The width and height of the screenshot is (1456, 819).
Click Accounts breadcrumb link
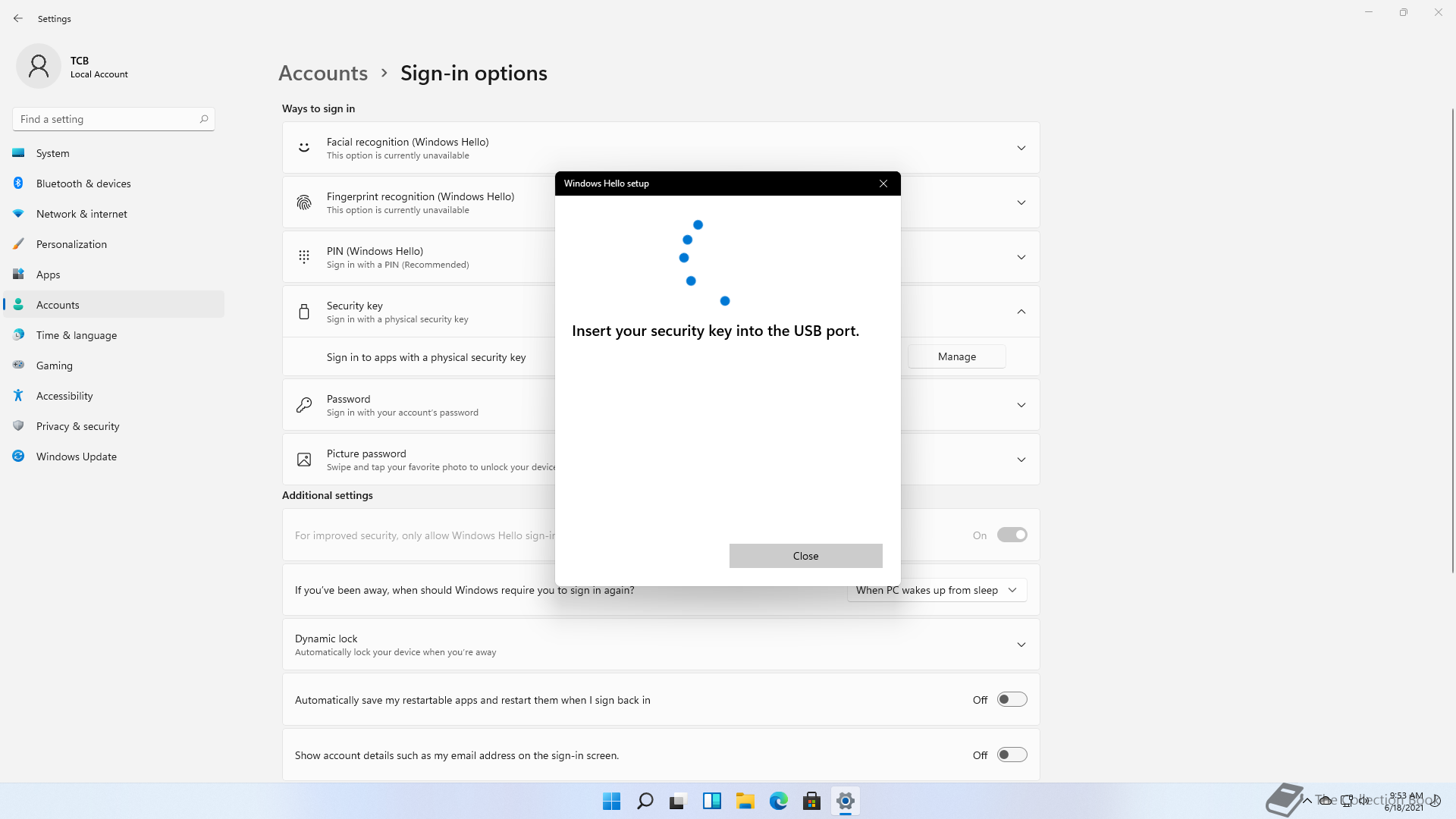[323, 73]
